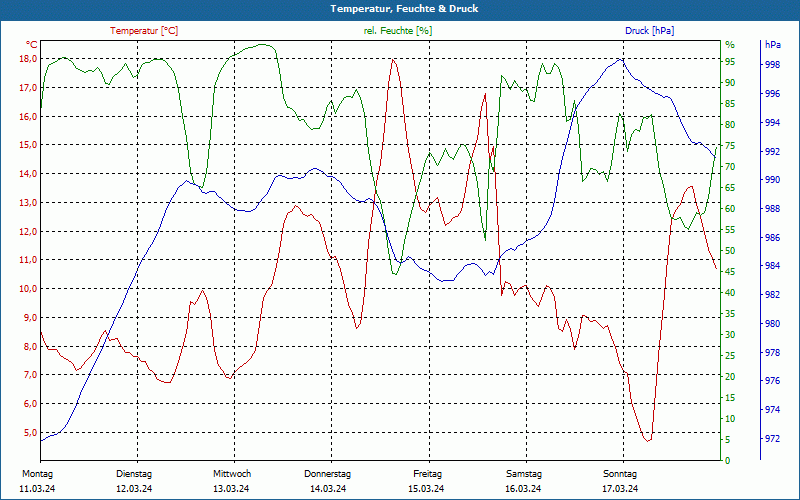This screenshot has width=800, height=500.
Task: Click the '65' humidity axis value
Action: (x=730, y=188)
